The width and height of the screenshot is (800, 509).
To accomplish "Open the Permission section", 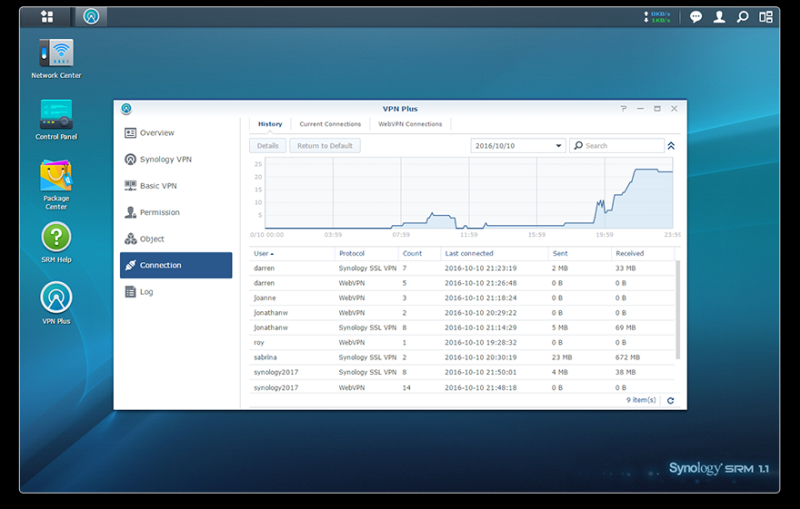I will (177, 212).
